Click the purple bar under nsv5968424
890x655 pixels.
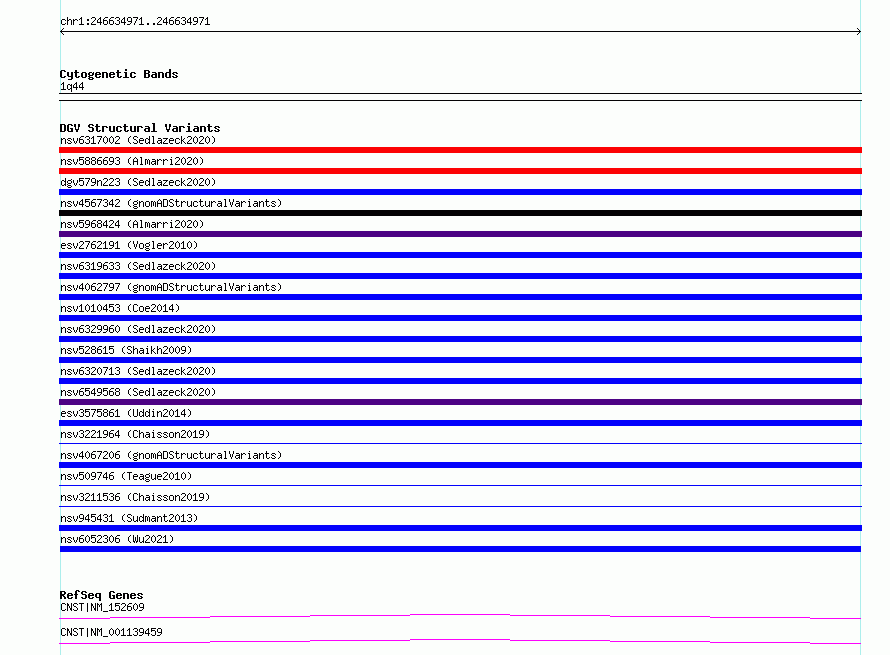click(x=460, y=234)
